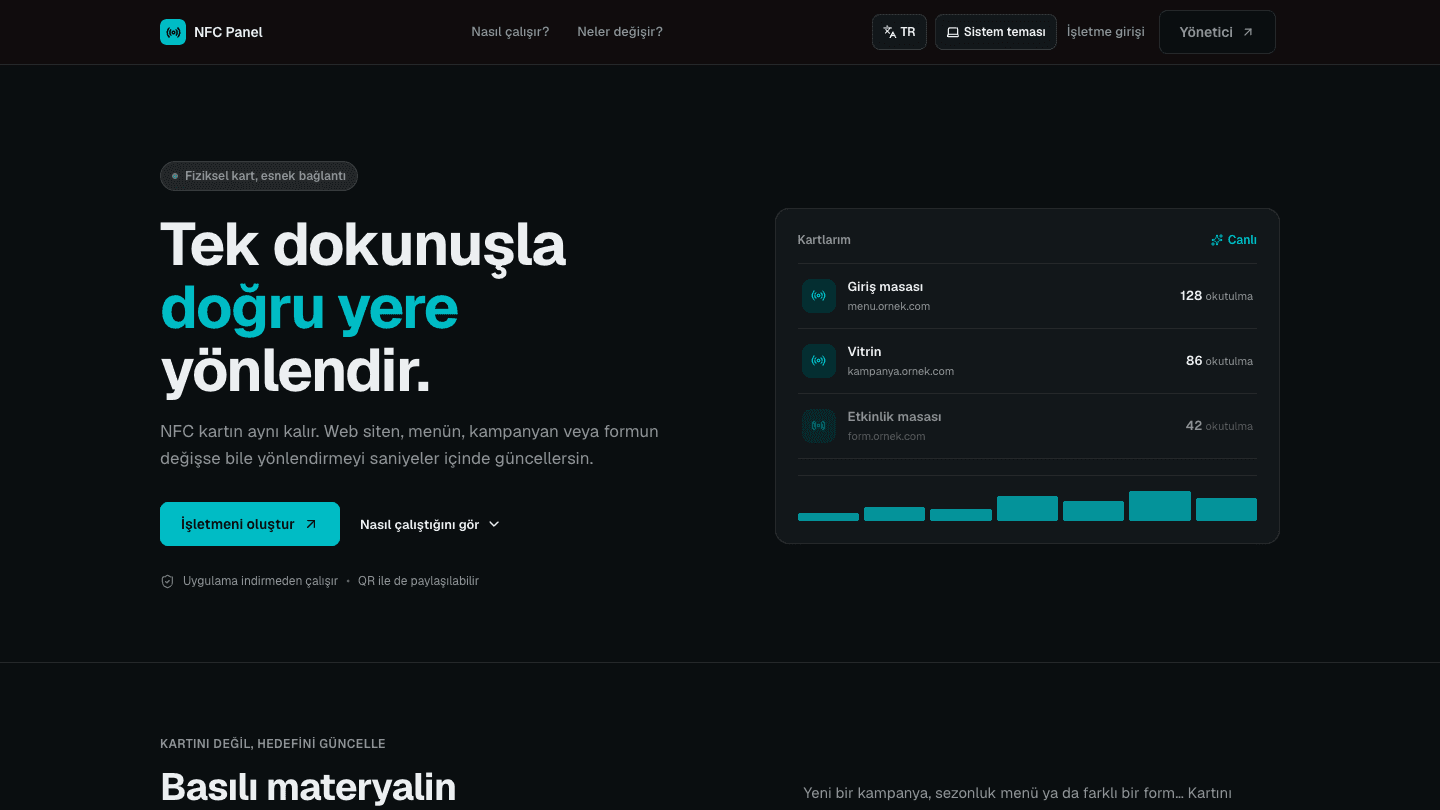1440x810 pixels.
Task: Open the Yönetici button
Action: pyautogui.click(x=1217, y=32)
